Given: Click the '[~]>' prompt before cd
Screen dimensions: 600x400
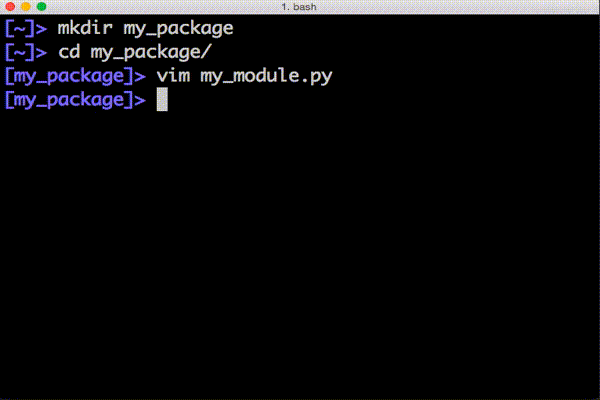Looking at the screenshot, I should 26,53.
